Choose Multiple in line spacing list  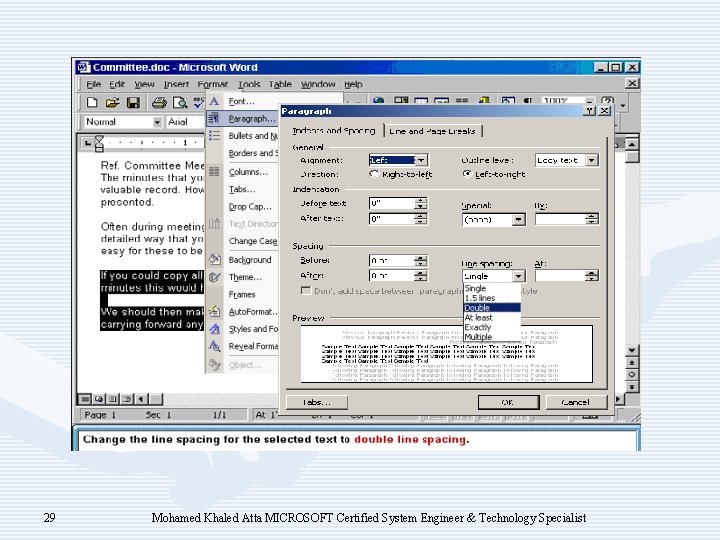[492, 337]
